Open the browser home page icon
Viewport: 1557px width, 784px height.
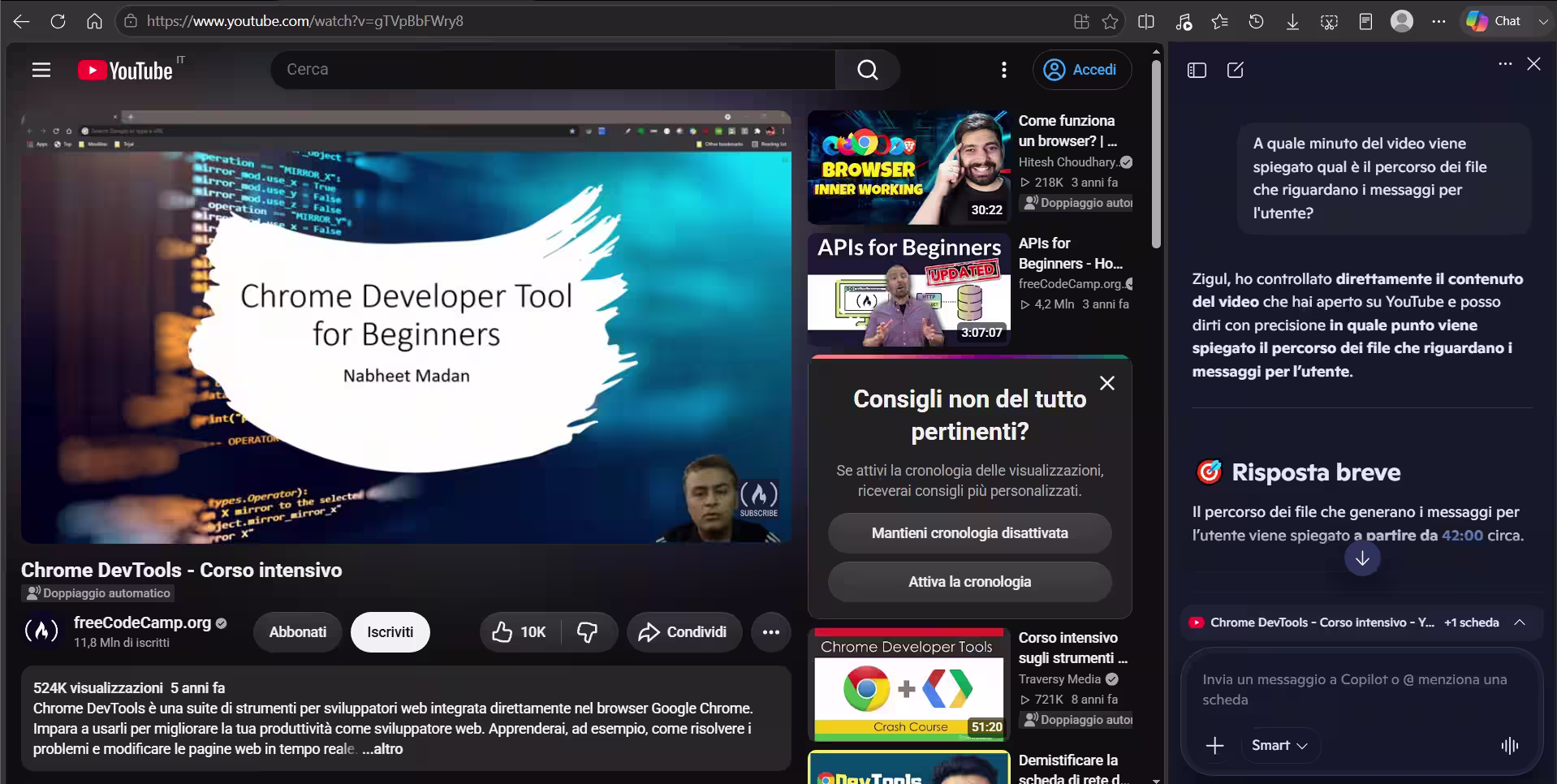pos(94,22)
